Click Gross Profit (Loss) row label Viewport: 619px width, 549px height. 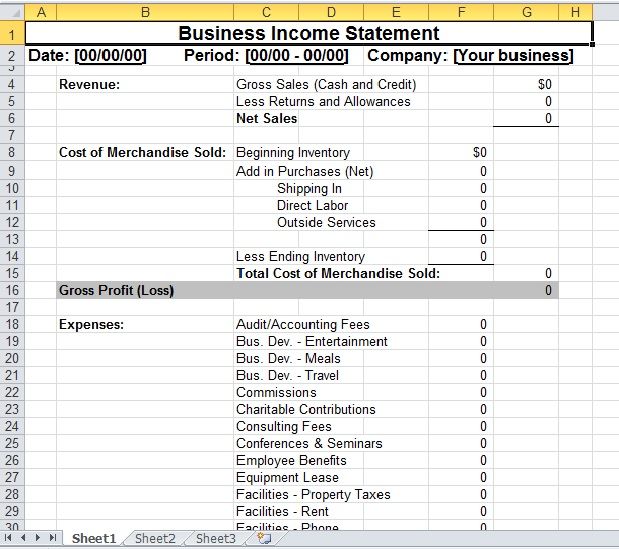(x=116, y=290)
